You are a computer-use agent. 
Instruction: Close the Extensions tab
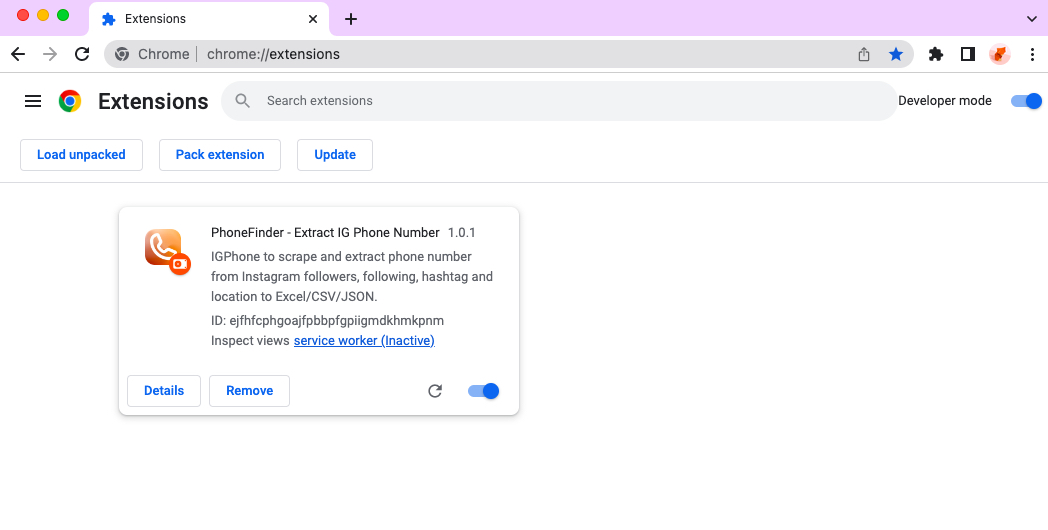point(313,19)
